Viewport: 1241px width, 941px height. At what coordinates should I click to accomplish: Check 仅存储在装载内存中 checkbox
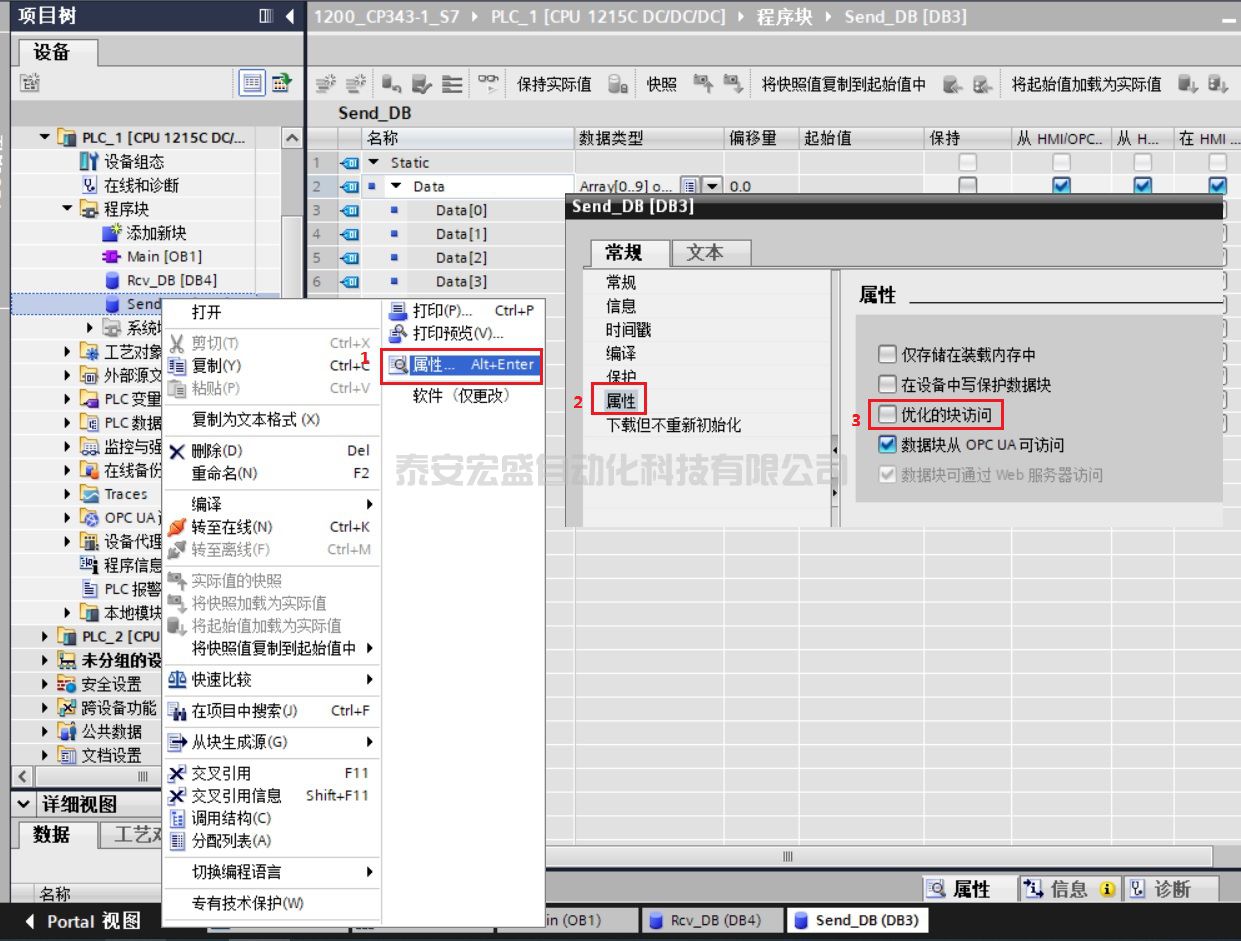pyautogui.click(x=887, y=355)
